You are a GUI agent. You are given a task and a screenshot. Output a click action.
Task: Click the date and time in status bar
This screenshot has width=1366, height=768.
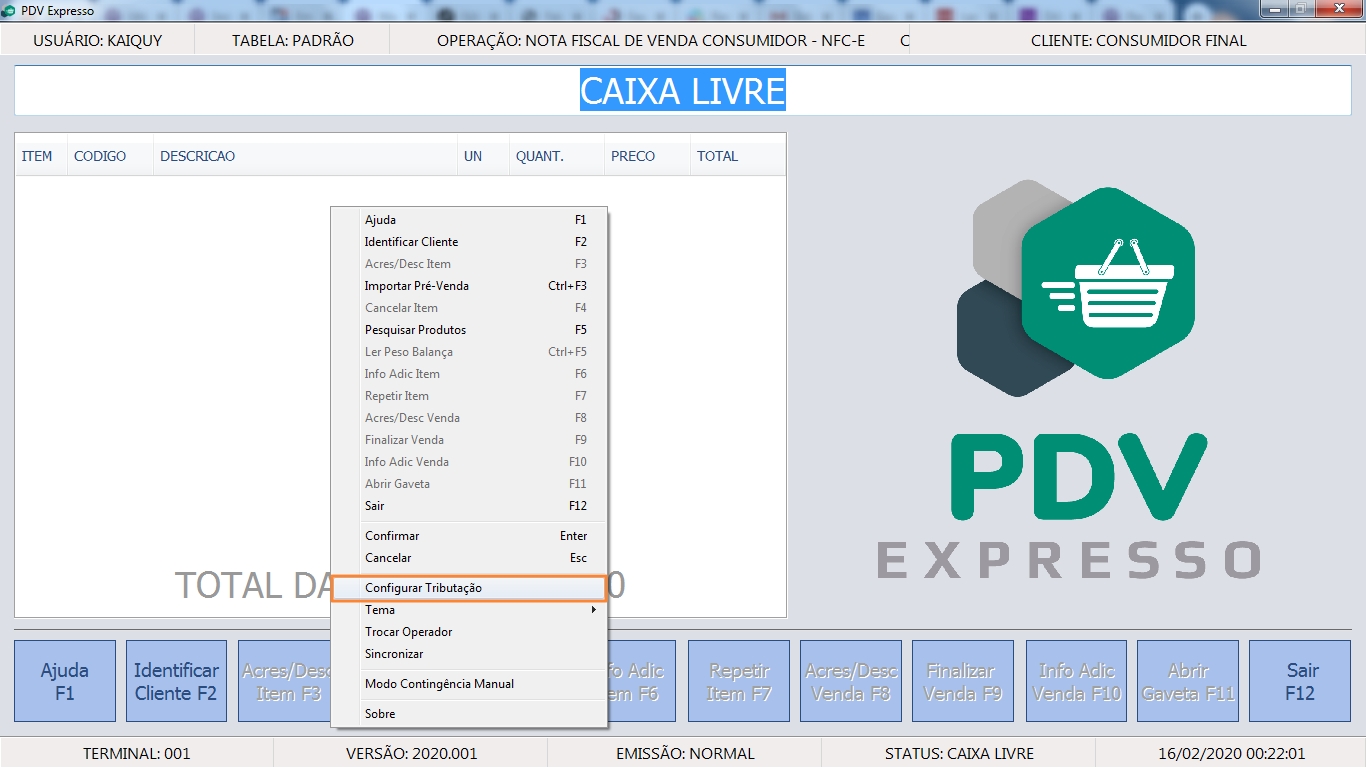point(1232,753)
